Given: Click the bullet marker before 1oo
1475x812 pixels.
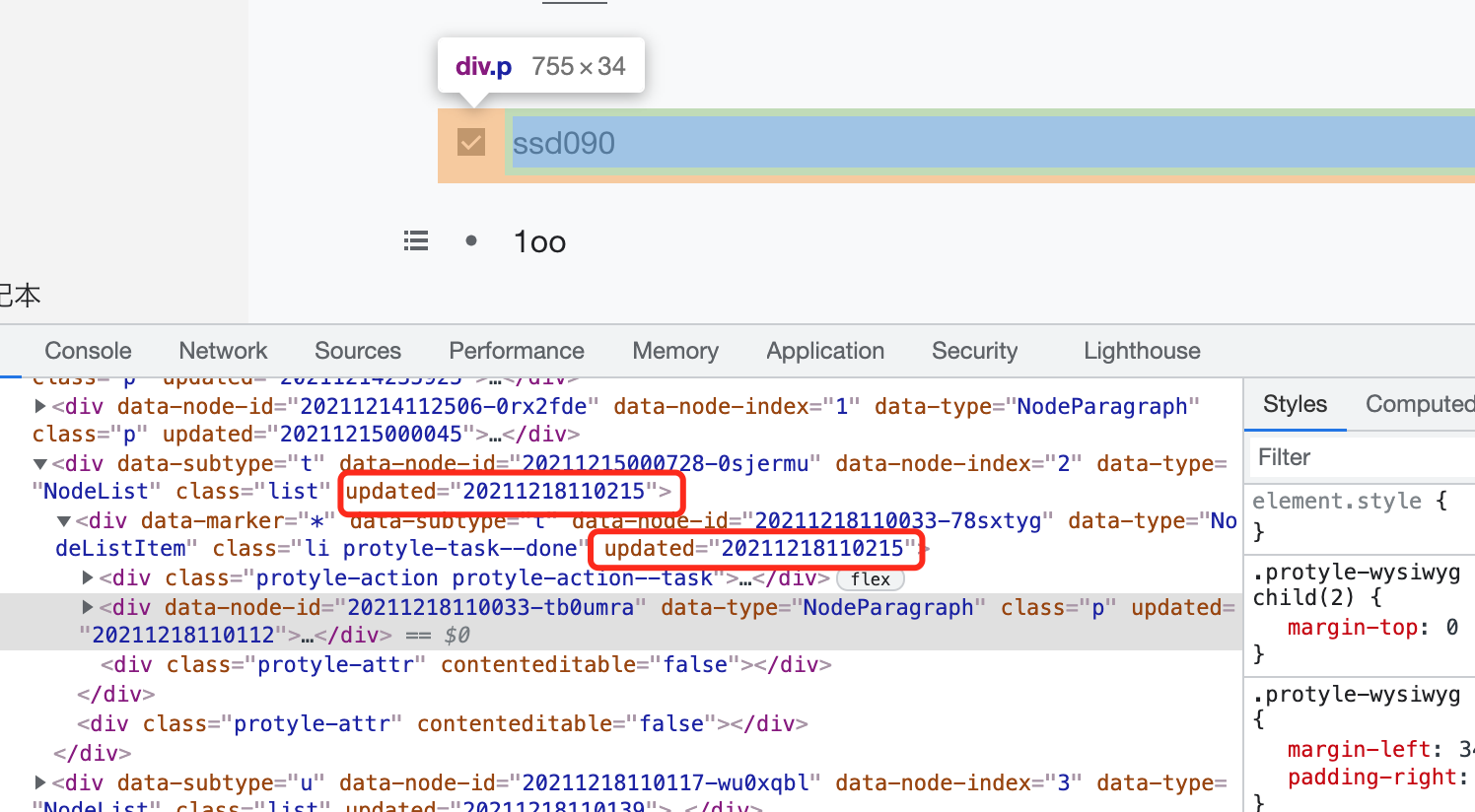Looking at the screenshot, I should click(471, 240).
